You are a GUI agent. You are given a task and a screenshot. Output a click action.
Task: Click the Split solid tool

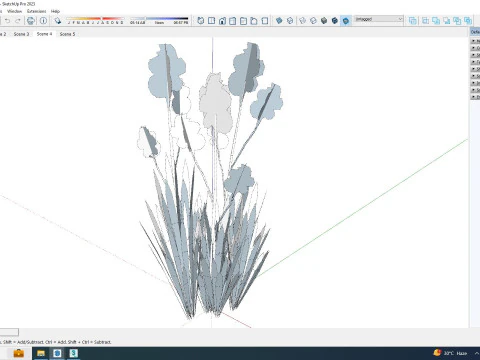(x=468, y=21)
